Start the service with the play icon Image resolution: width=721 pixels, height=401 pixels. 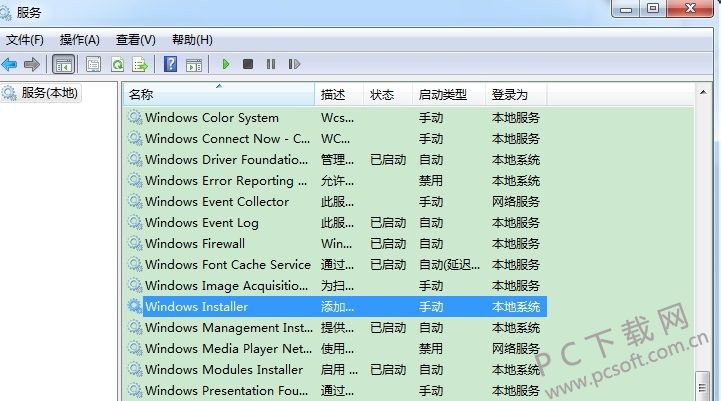226,64
